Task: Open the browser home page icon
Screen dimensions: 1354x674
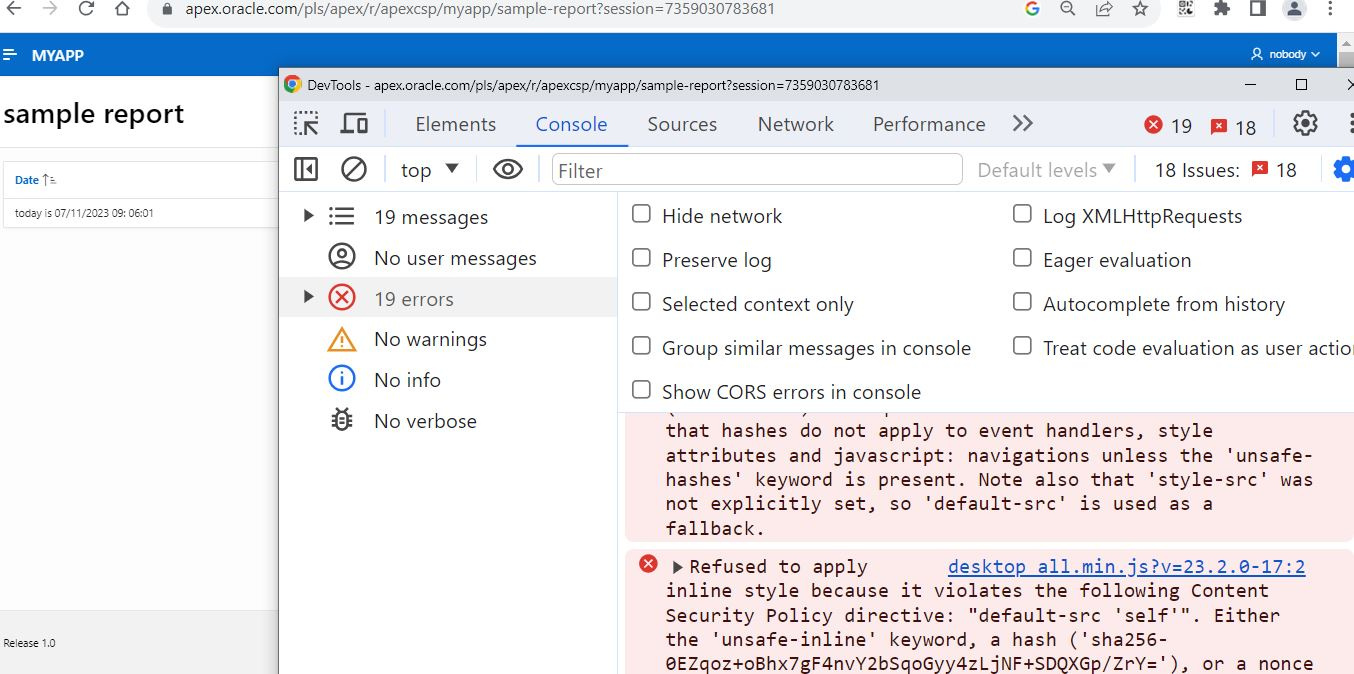Action: tap(122, 9)
